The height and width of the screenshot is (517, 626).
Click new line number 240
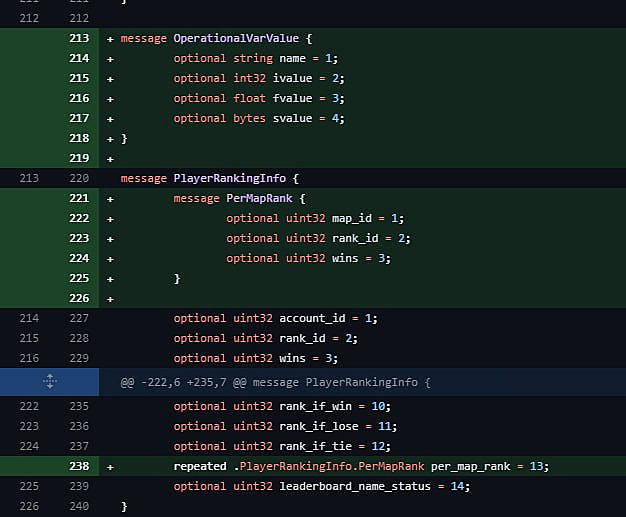point(78,506)
